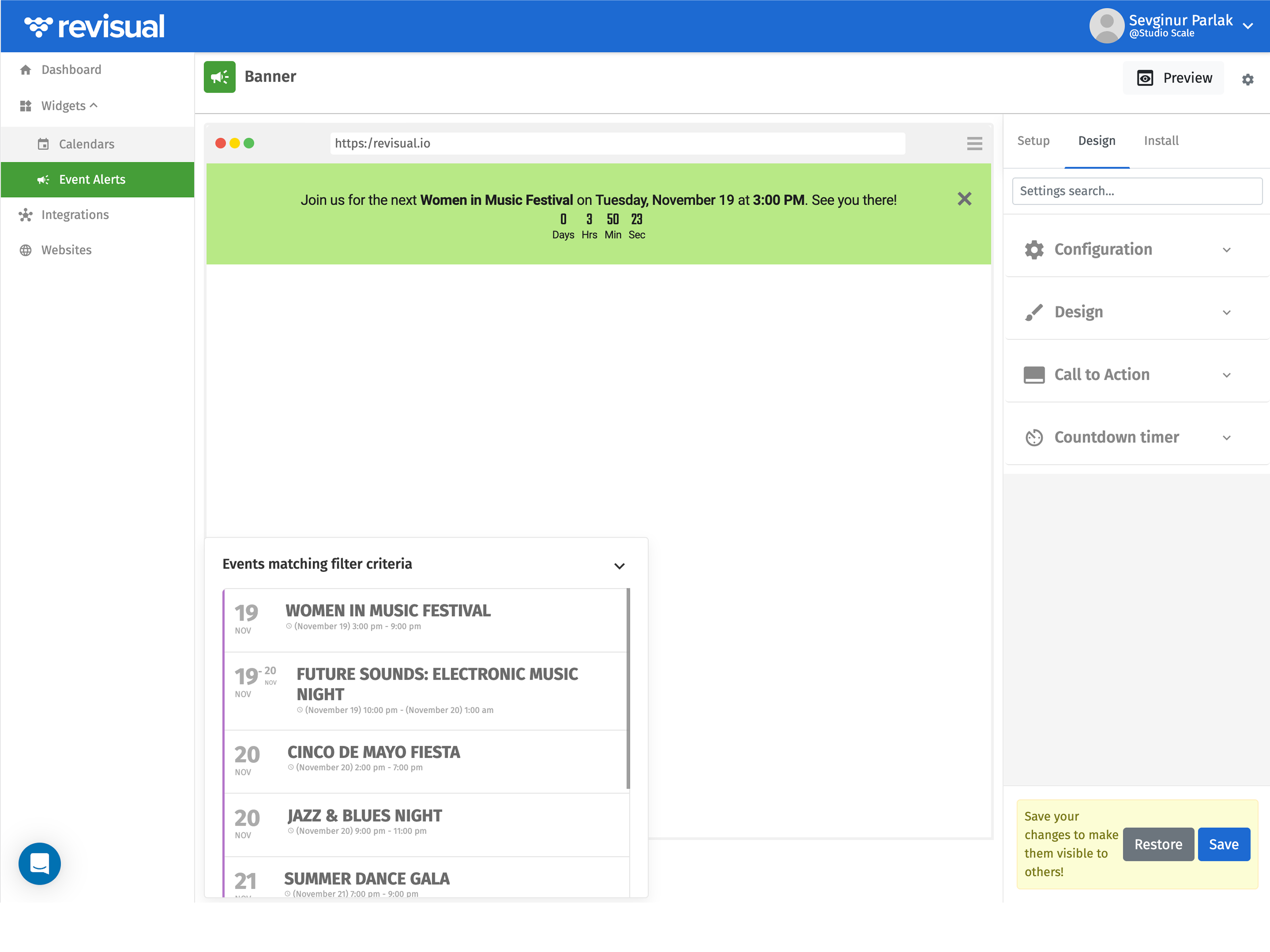
Task: Expand the Design settings section
Action: point(1137,312)
